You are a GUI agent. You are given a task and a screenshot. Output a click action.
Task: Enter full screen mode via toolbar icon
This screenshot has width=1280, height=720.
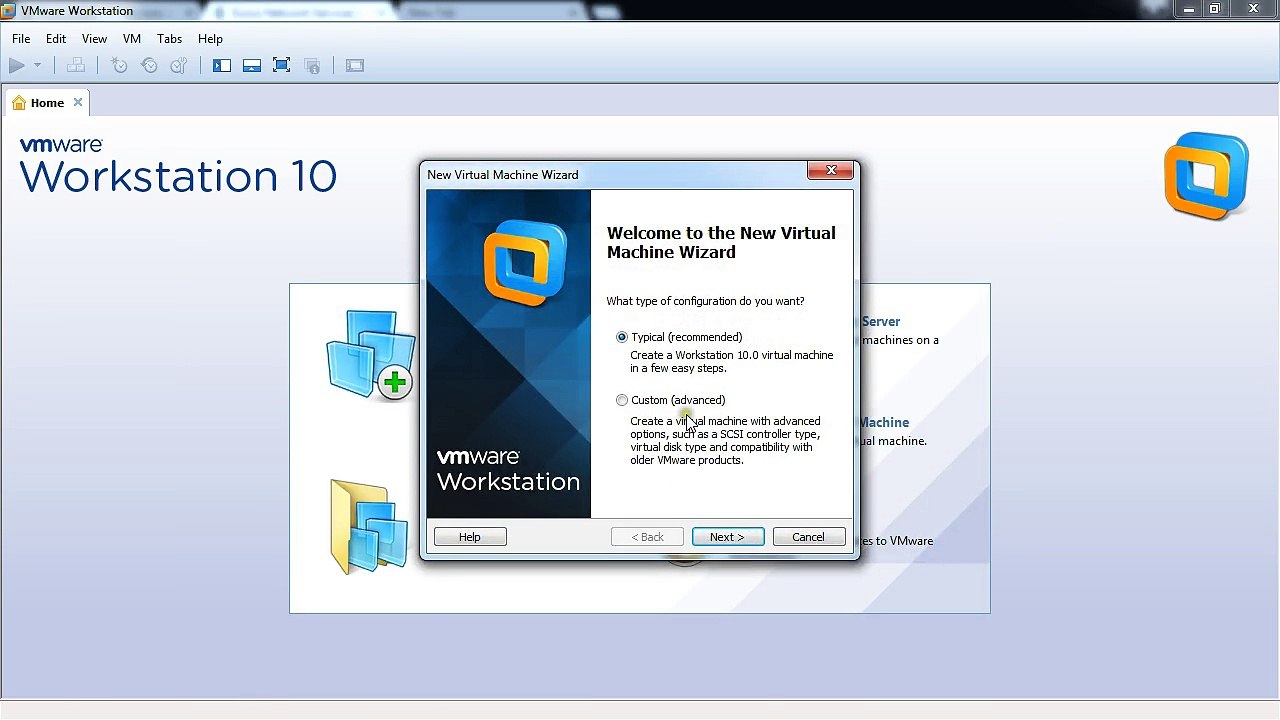[x=282, y=66]
